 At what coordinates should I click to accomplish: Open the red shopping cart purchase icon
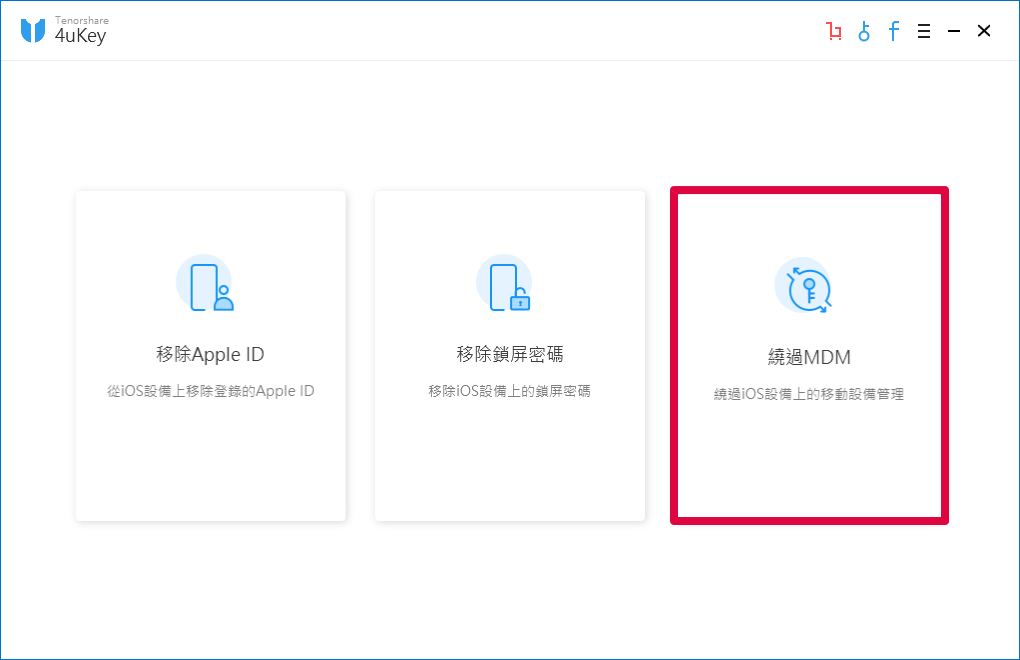tap(833, 31)
